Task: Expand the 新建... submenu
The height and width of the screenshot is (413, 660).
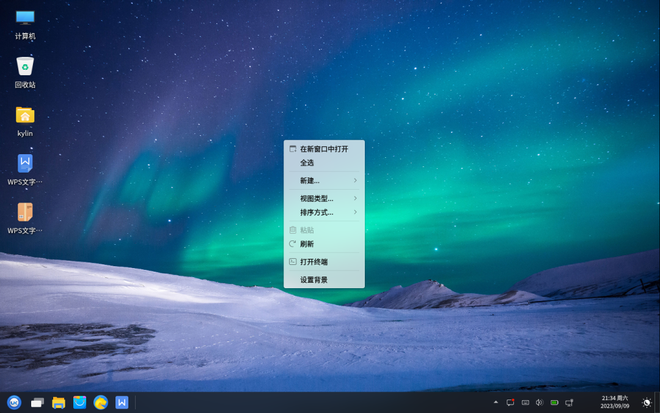Action: (x=323, y=180)
